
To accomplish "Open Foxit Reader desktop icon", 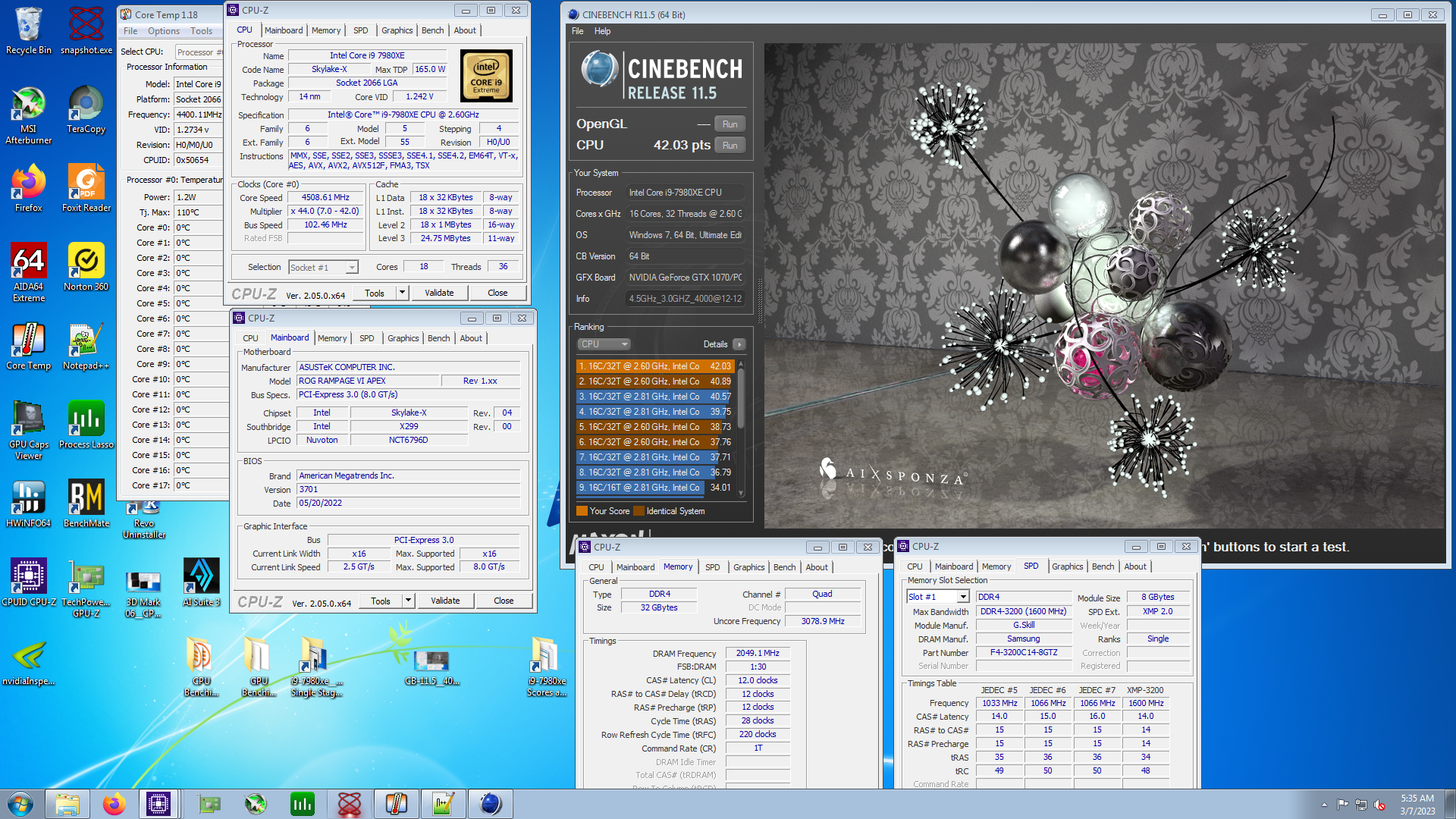I will [x=86, y=188].
